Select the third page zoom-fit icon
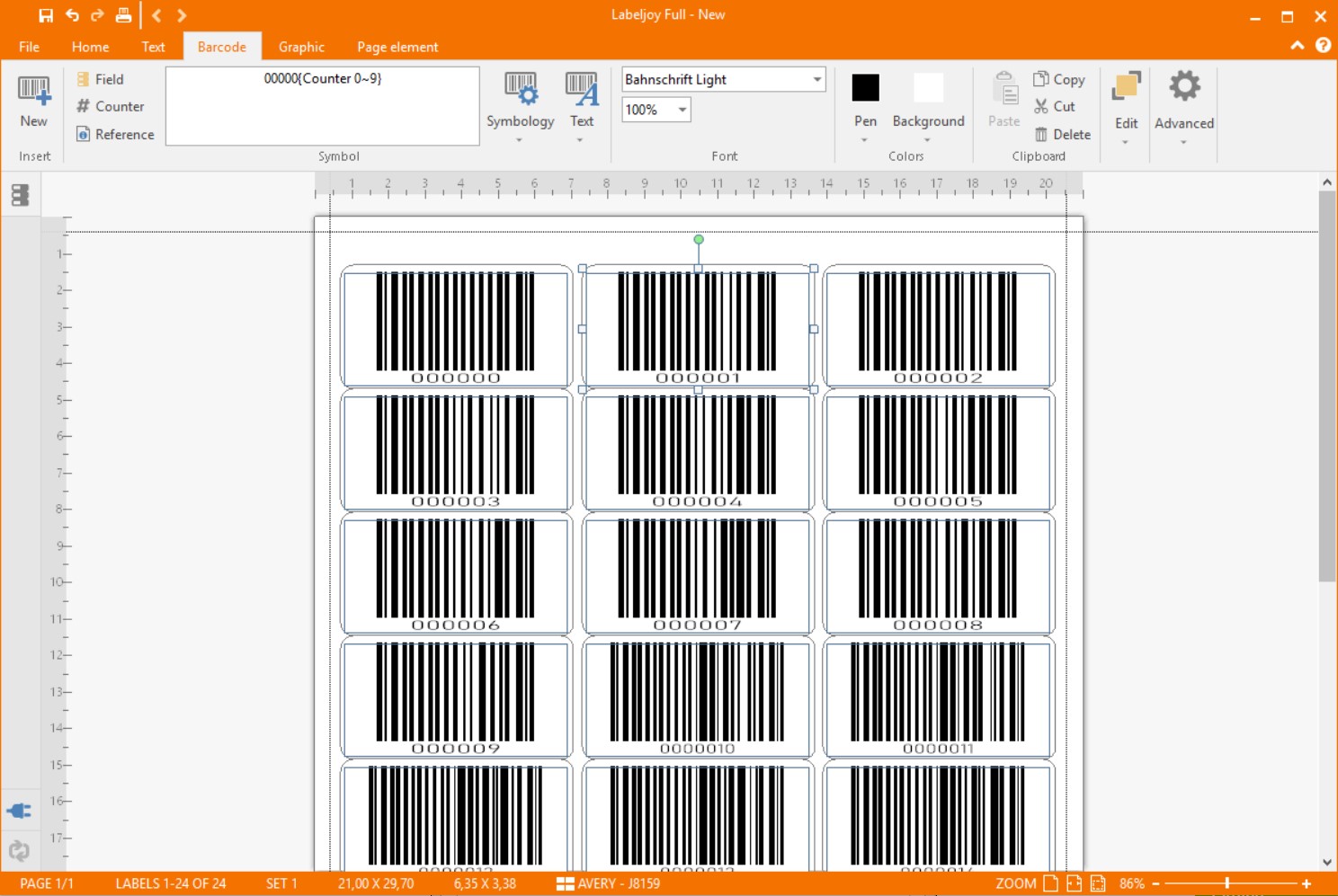The height and width of the screenshot is (896, 1338). pos(1098,884)
